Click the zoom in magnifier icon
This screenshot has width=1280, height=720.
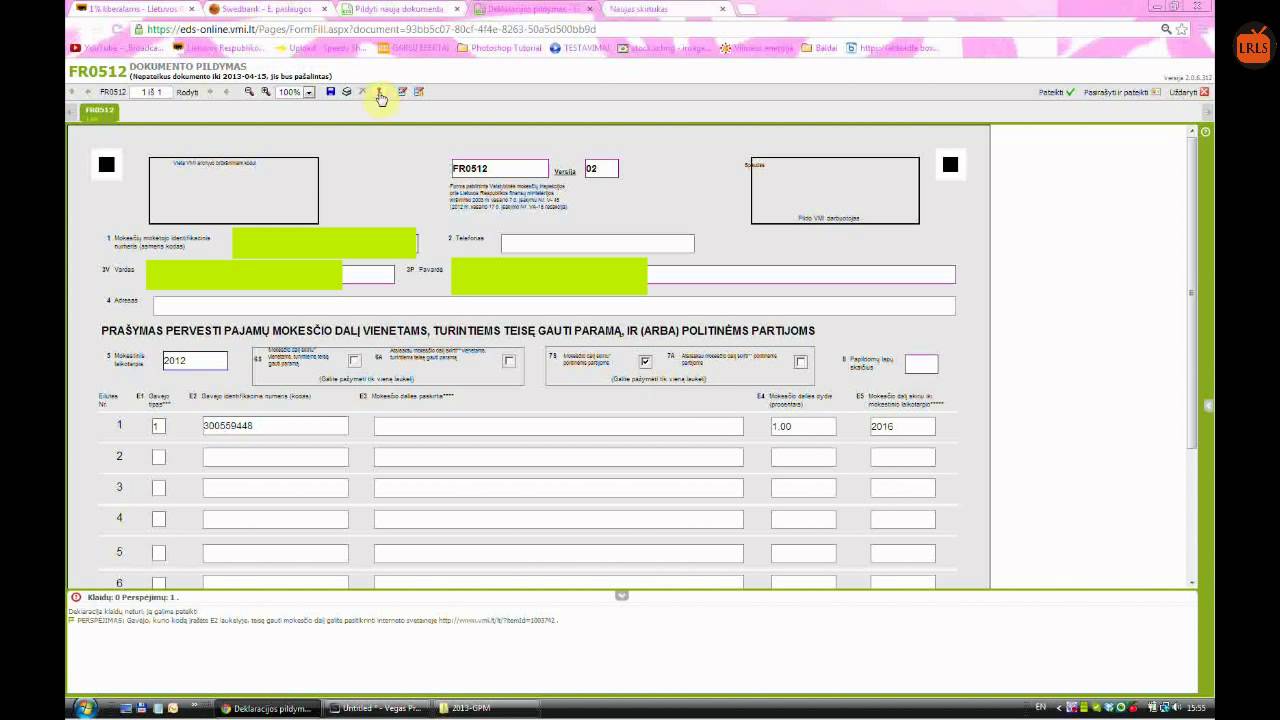pos(265,92)
